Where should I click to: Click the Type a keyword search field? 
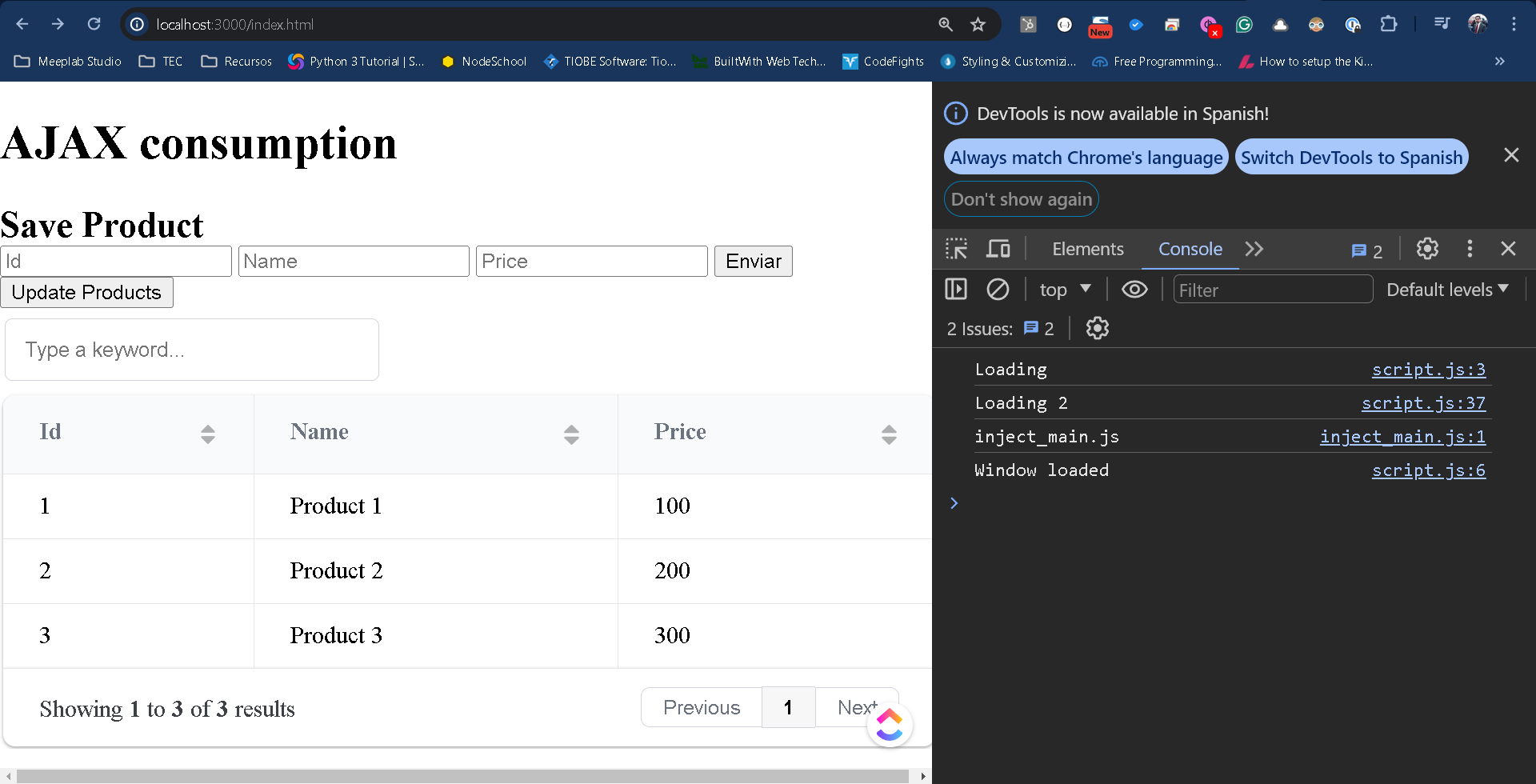click(192, 350)
